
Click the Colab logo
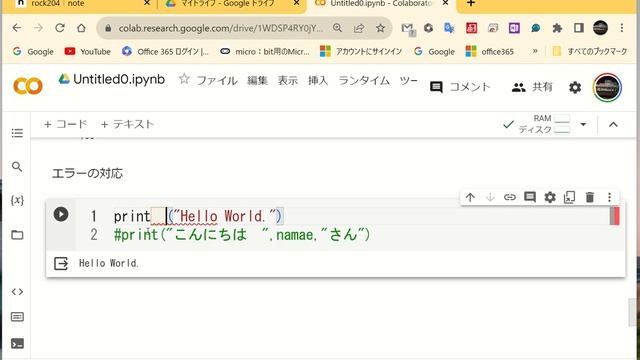coord(28,86)
